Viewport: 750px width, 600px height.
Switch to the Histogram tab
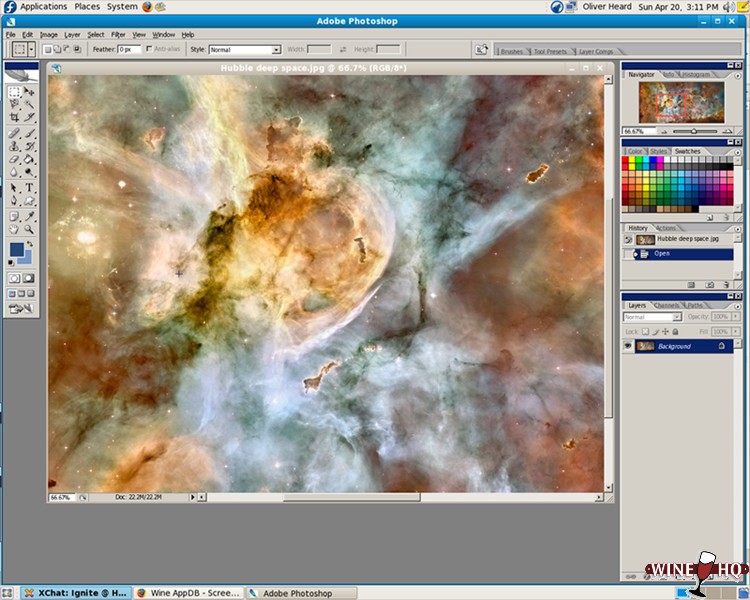696,75
